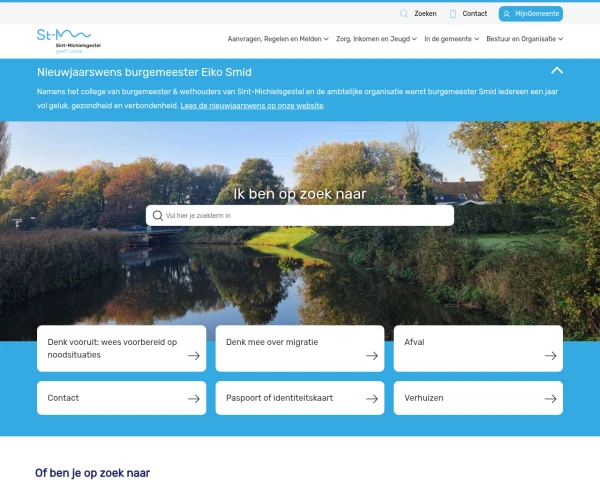Click the 'Of ben je op zoek naar' heading
The height and width of the screenshot is (480, 600).
[93, 473]
